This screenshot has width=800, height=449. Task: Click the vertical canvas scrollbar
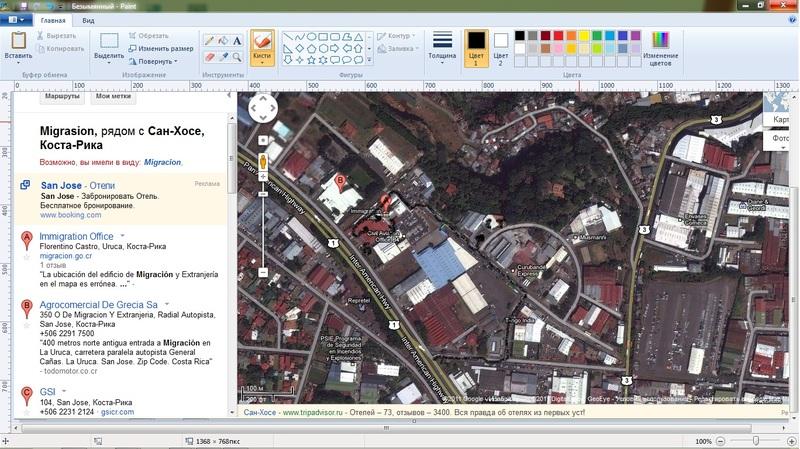click(794, 301)
